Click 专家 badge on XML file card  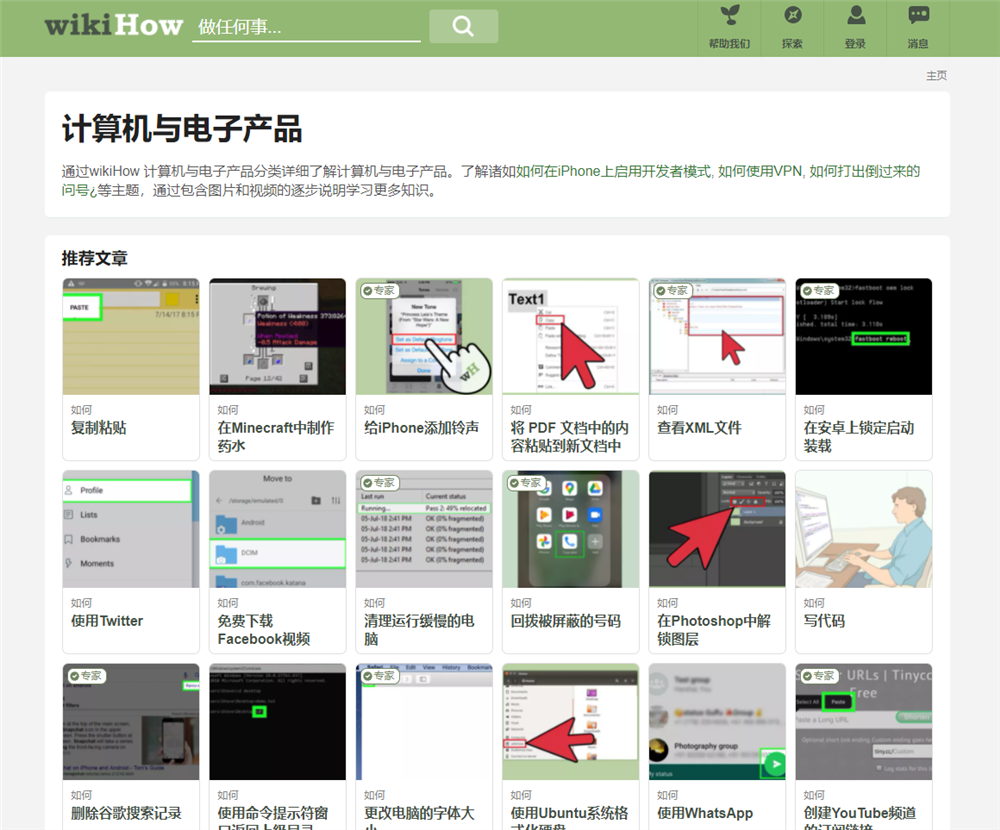672,291
